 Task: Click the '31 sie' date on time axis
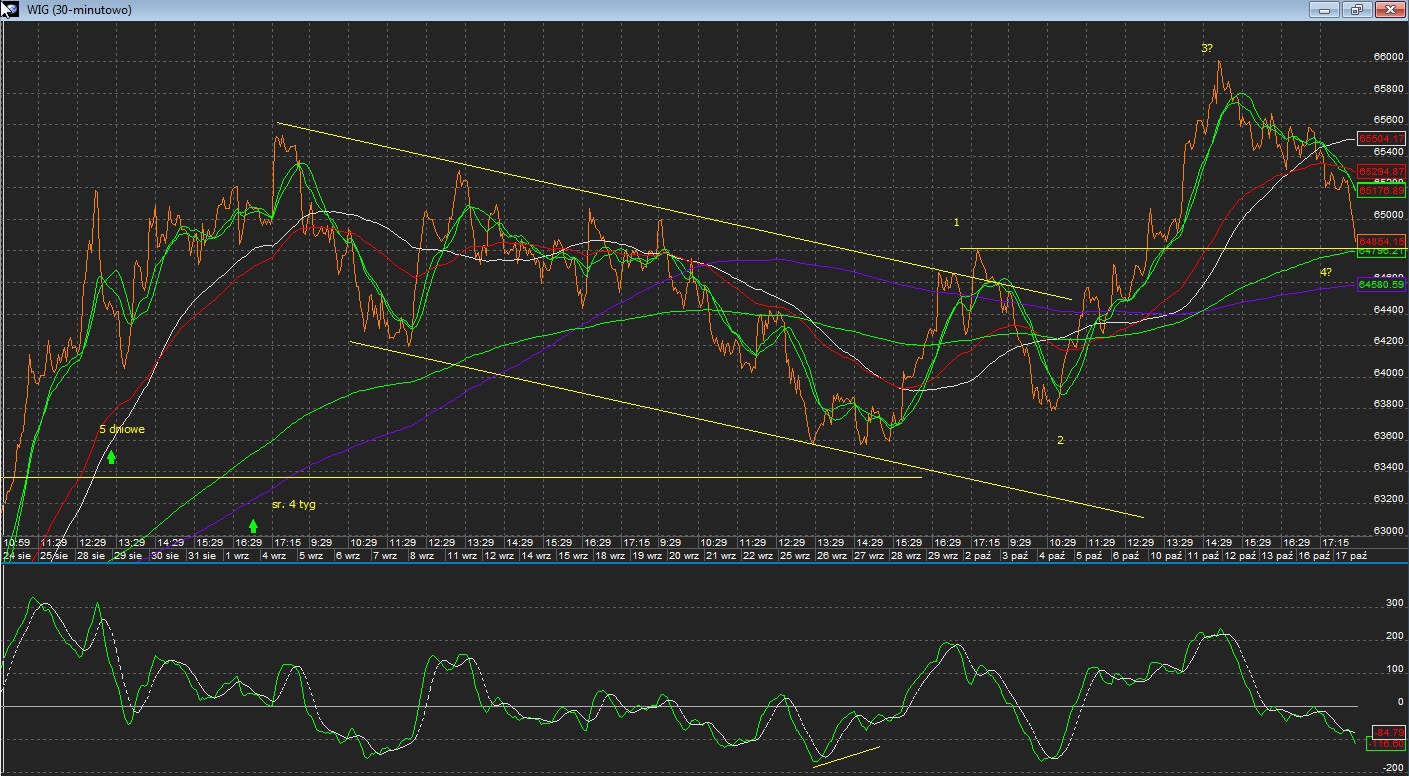(200, 555)
